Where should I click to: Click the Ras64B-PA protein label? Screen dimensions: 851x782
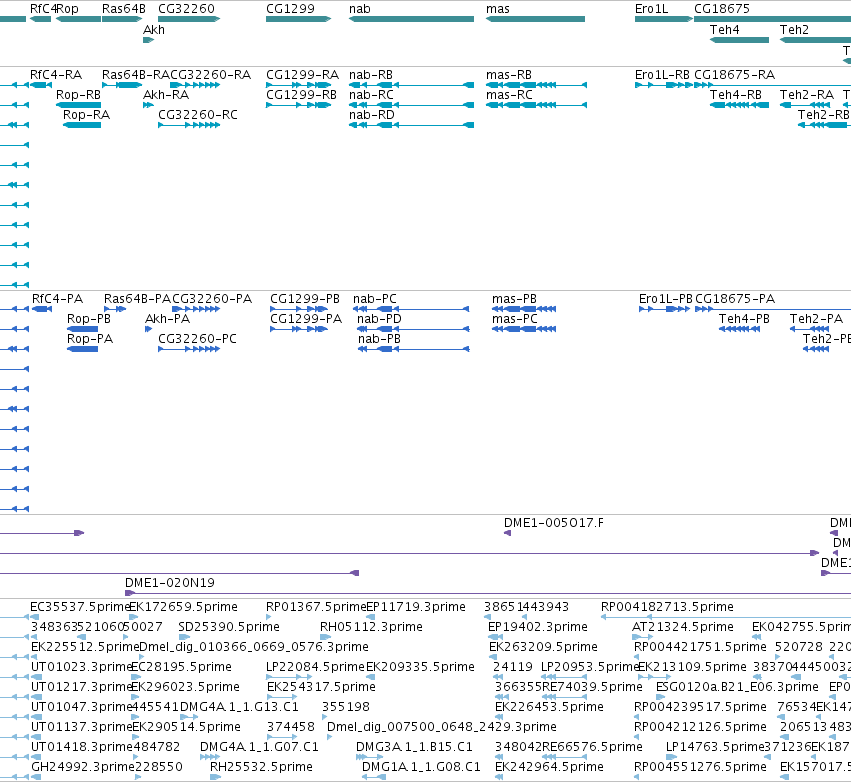click(x=137, y=299)
